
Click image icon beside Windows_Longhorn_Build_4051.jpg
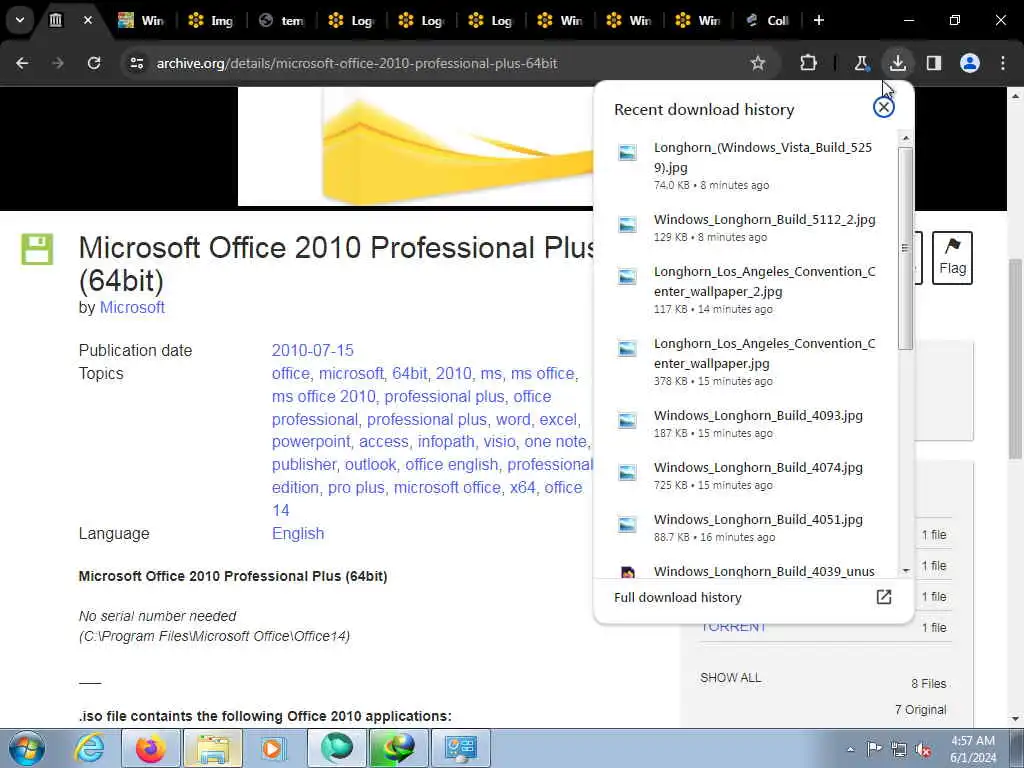pyautogui.click(x=628, y=524)
